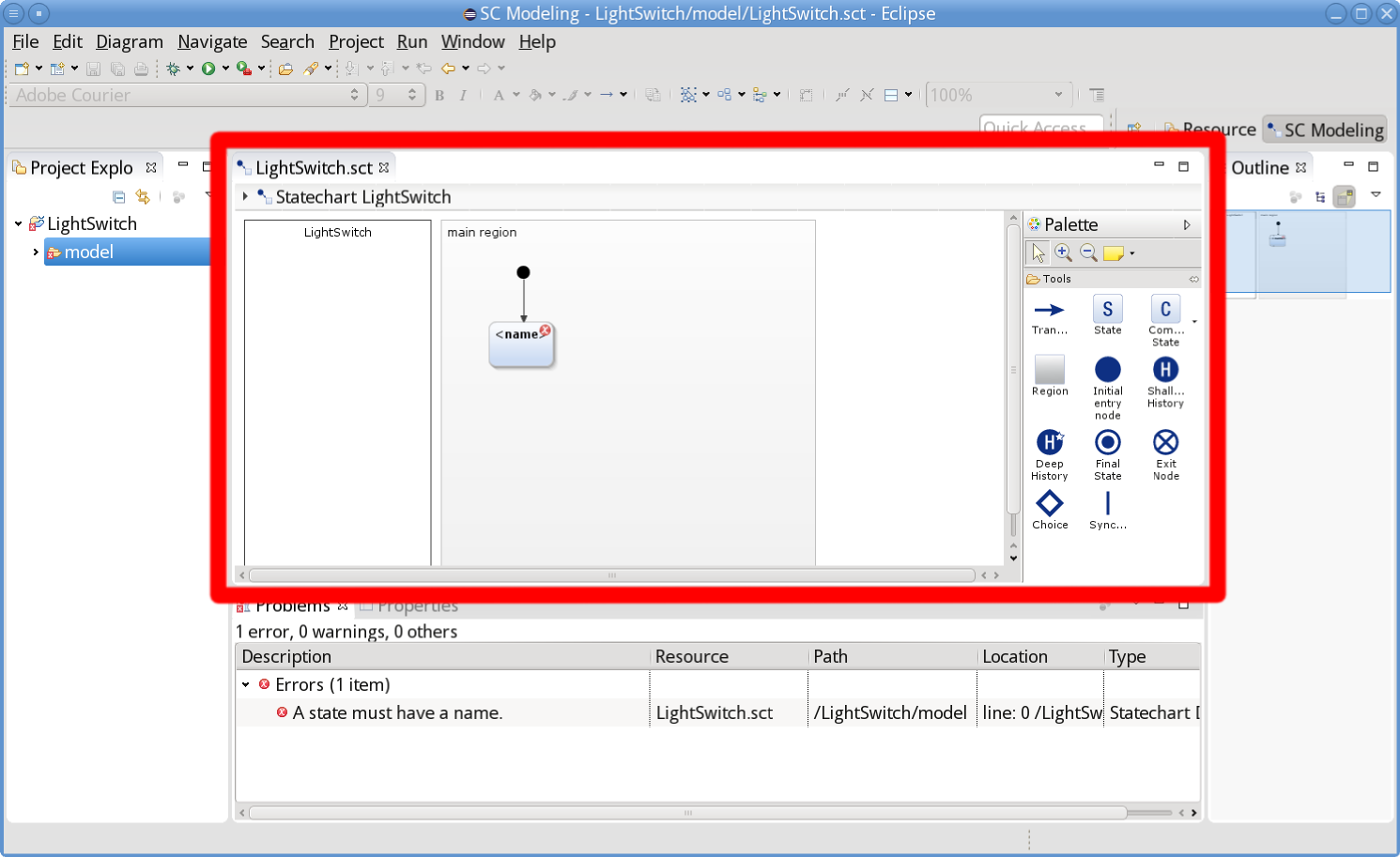Viewport: 1400px width, 857px height.
Task: Click the Collapse All icon in Project Explorer
Action: tap(118, 197)
